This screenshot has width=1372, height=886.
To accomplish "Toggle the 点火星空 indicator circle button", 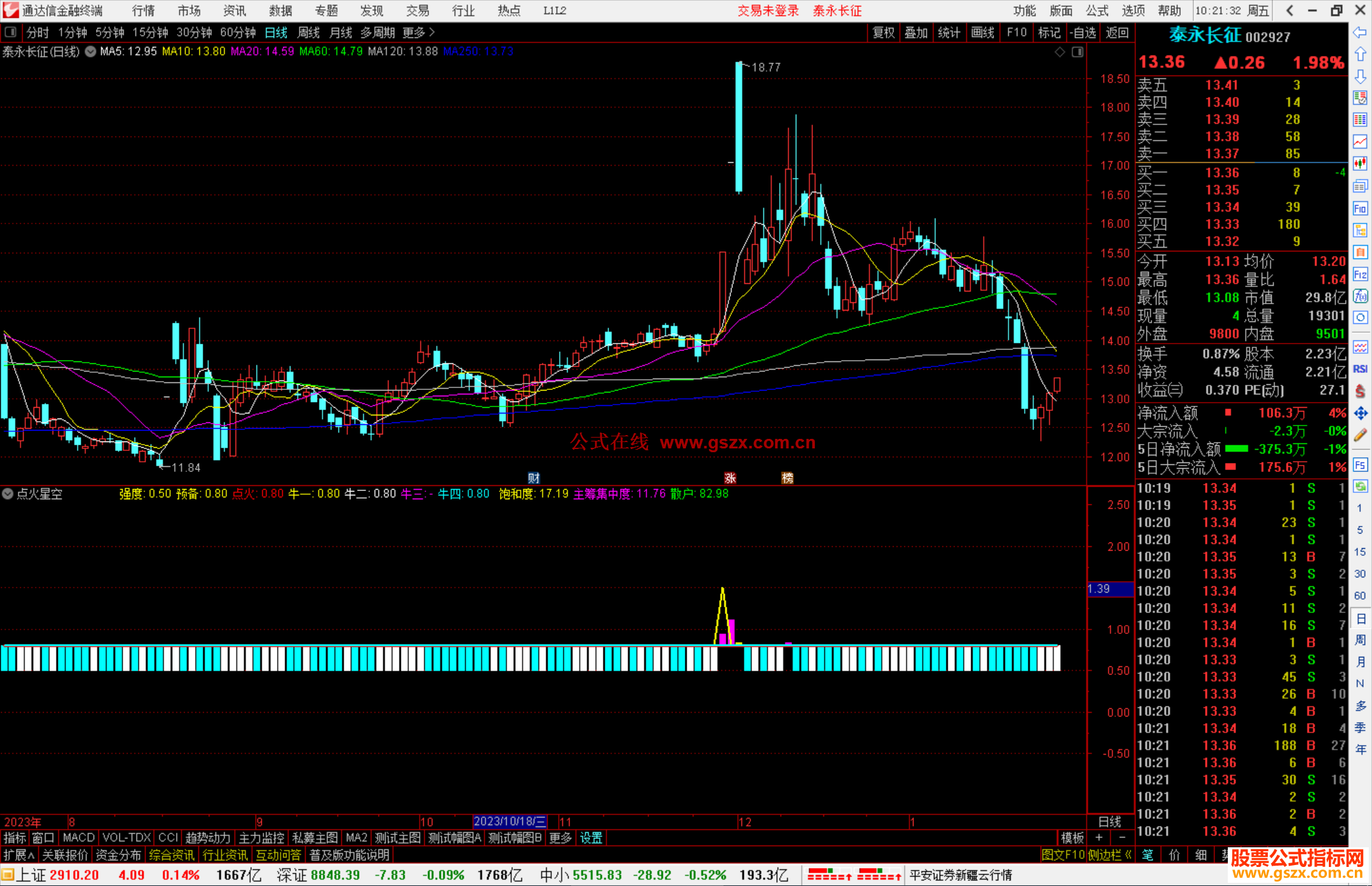I will (x=8, y=493).
